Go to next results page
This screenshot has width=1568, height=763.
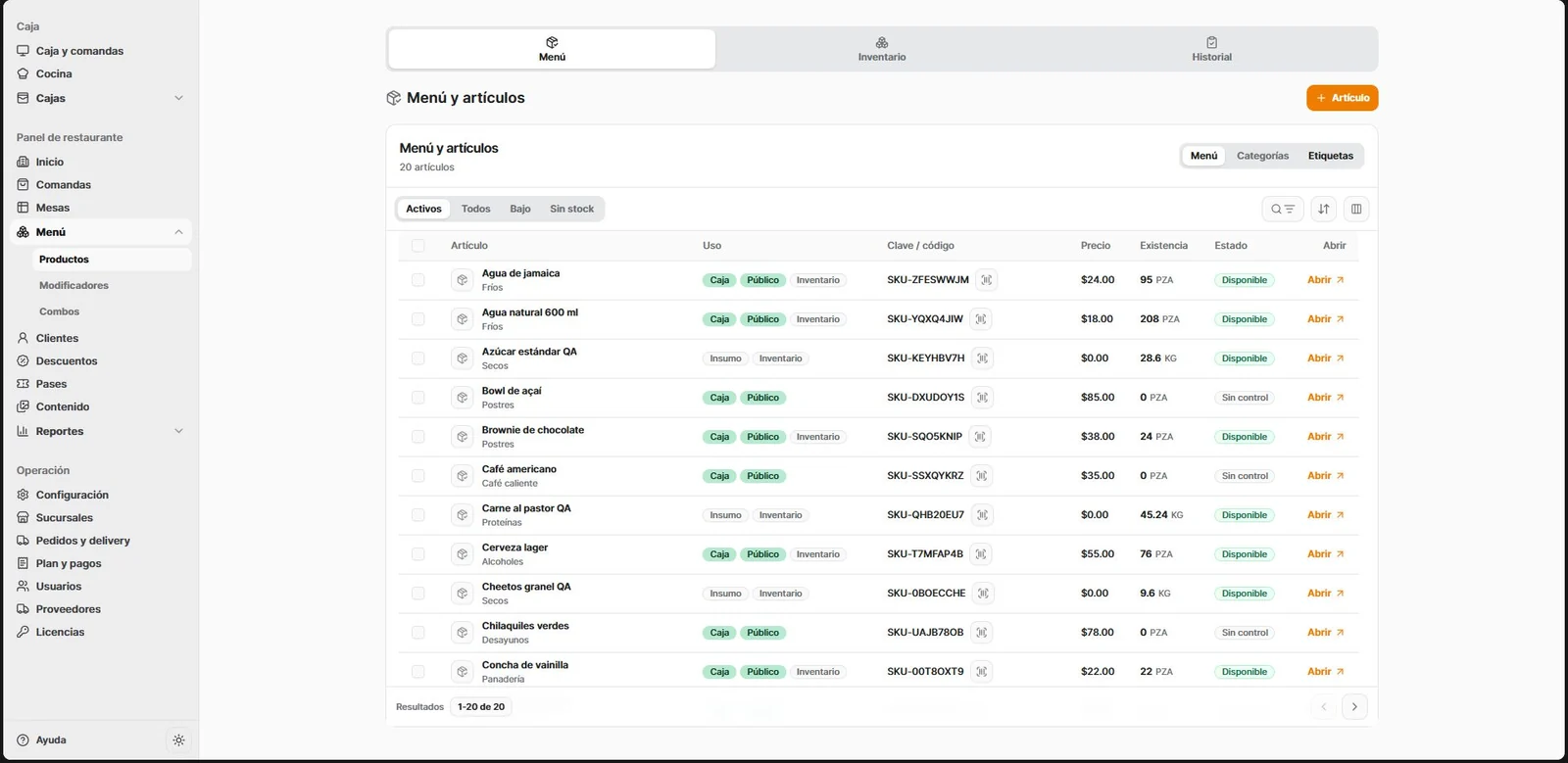pos(1354,707)
